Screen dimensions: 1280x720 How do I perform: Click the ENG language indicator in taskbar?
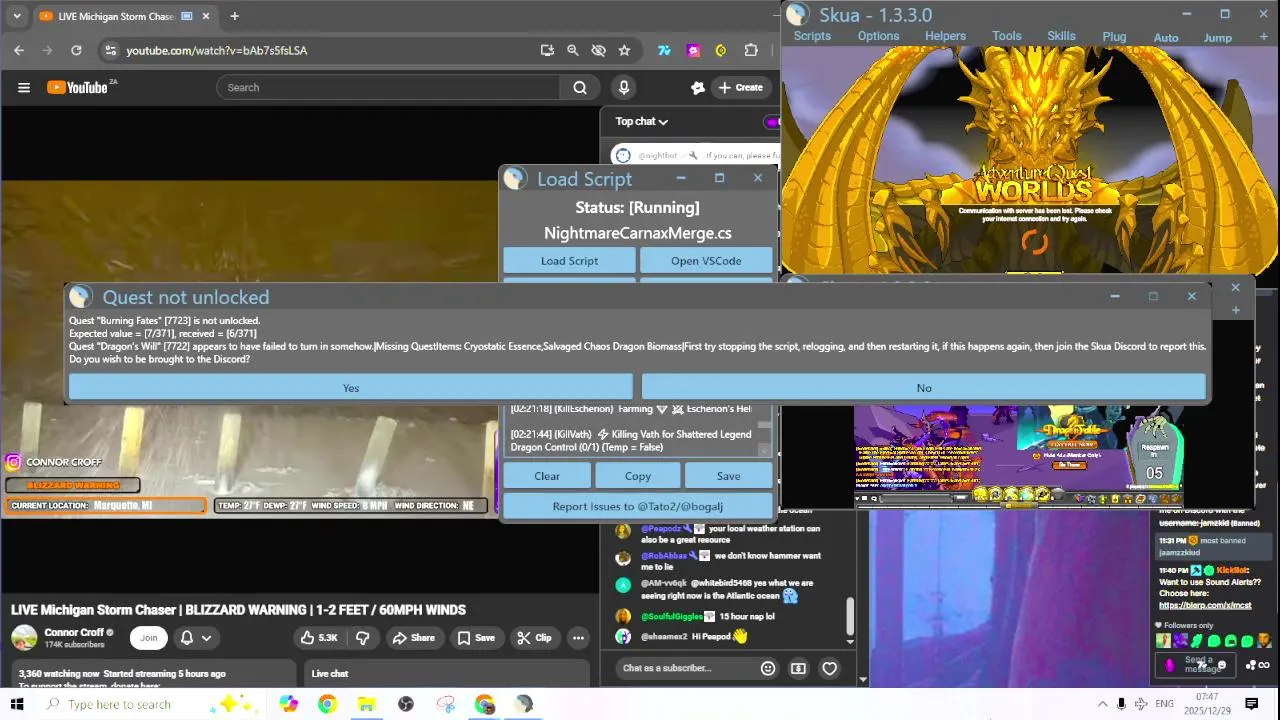(1164, 704)
